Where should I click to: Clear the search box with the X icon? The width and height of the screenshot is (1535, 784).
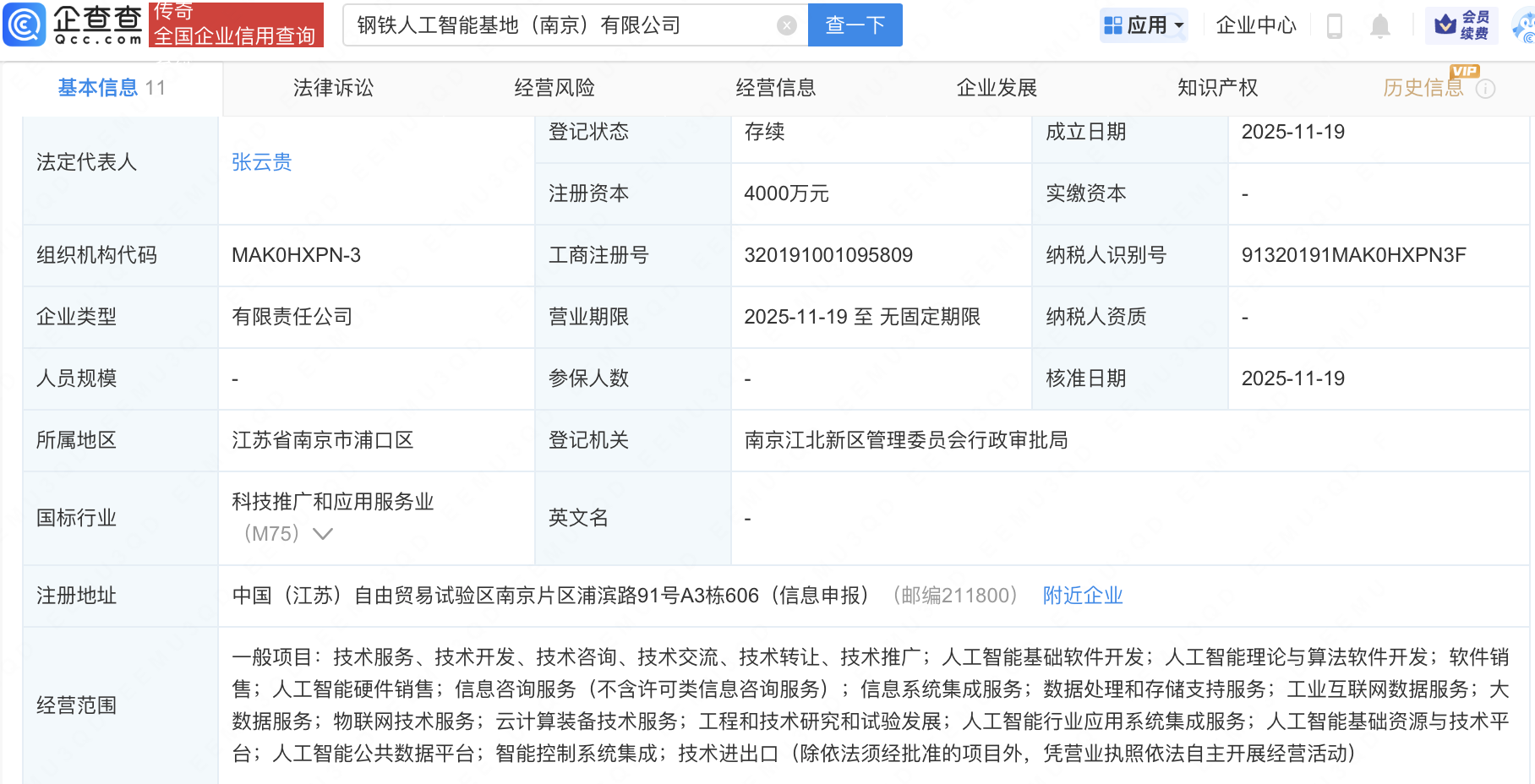point(788,24)
